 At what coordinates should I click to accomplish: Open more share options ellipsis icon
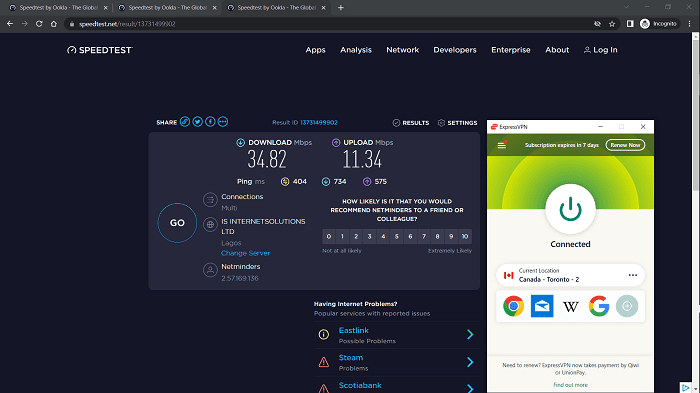tap(223, 122)
